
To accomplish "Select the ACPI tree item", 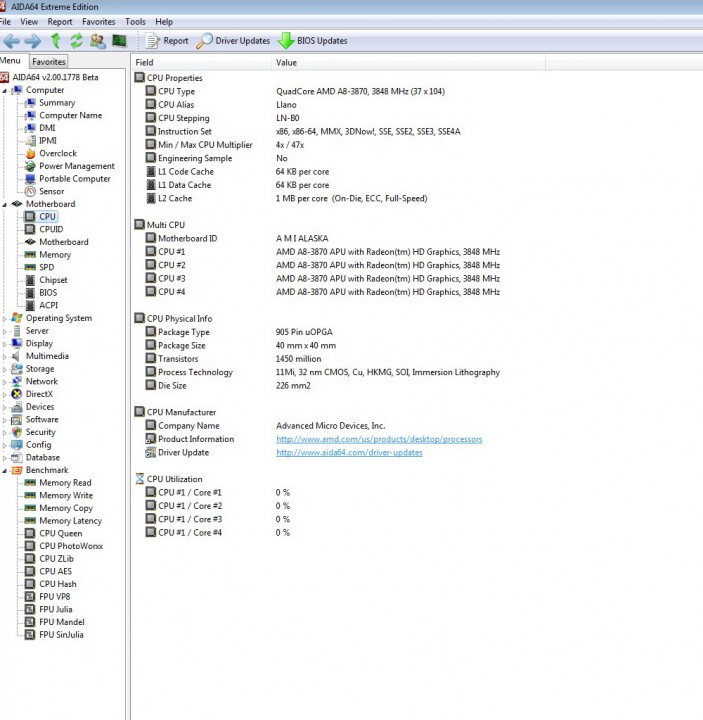I will point(48,305).
